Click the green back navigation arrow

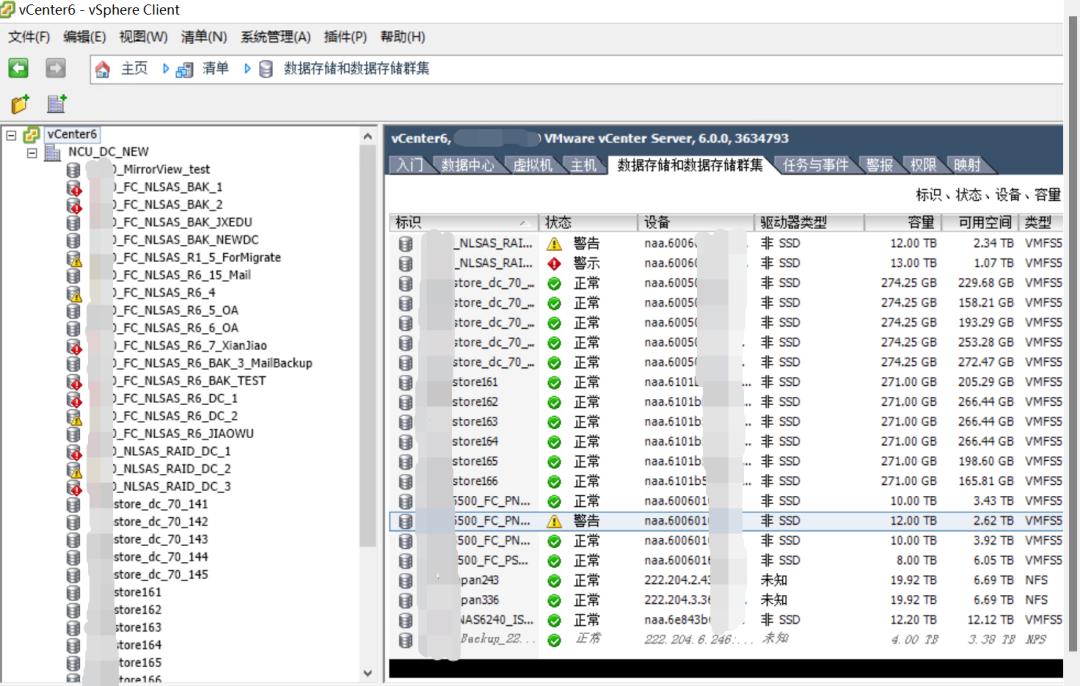17,66
